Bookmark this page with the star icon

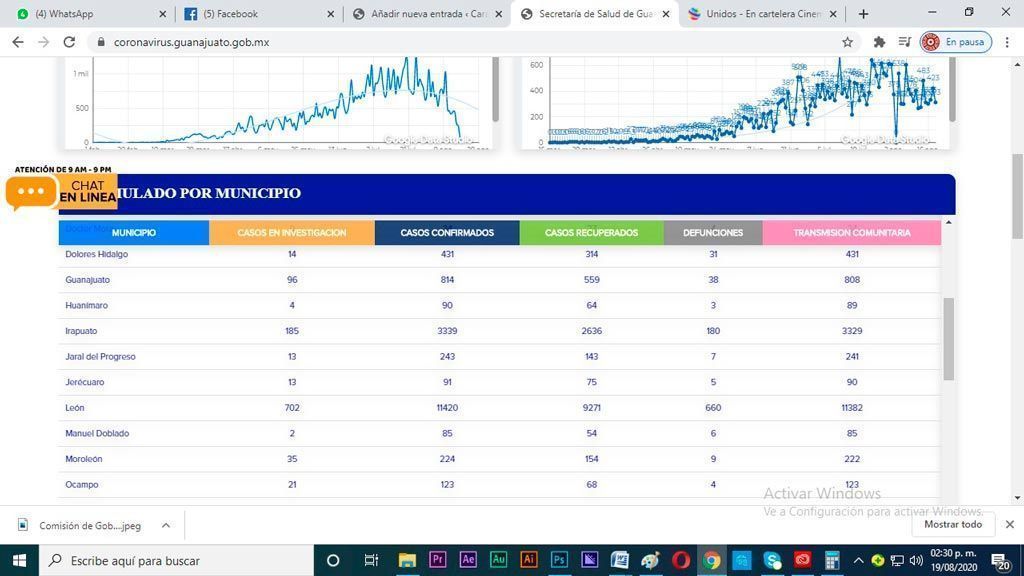pyautogui.click(x=847, y=42)
